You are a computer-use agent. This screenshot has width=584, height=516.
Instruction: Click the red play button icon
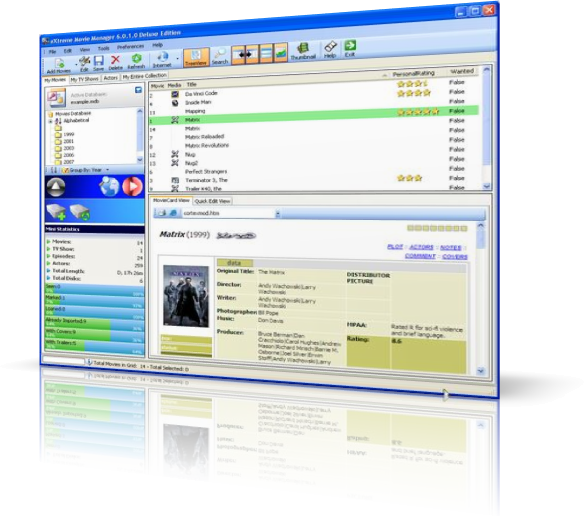133,186
